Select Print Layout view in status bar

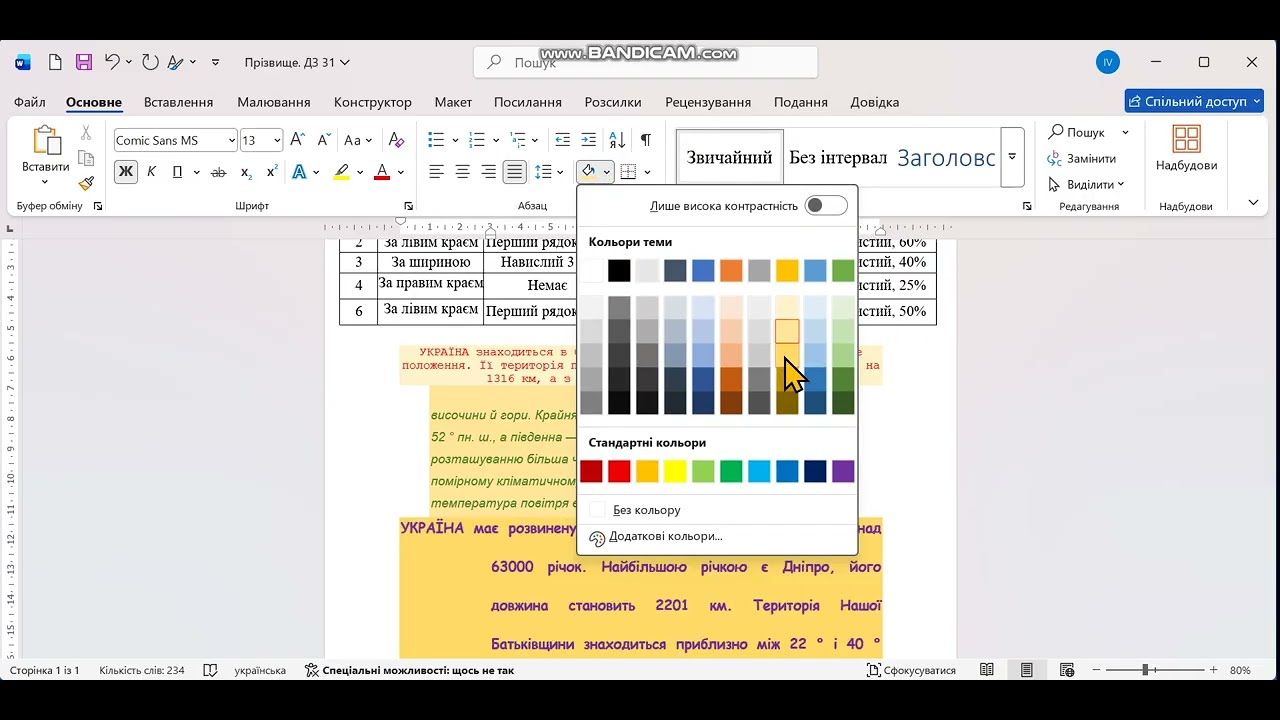point(1027,670)
